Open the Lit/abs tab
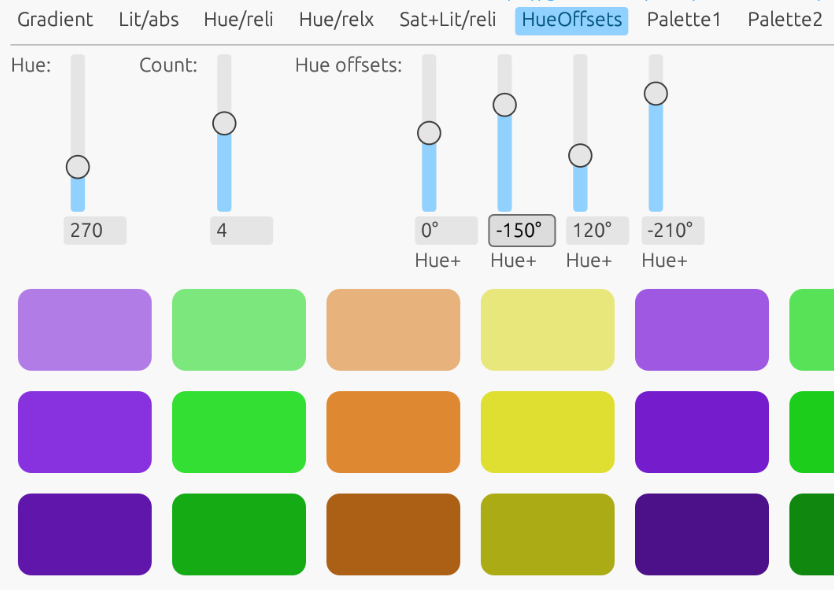This screenshot has width=834, height=590. [148, 20]
